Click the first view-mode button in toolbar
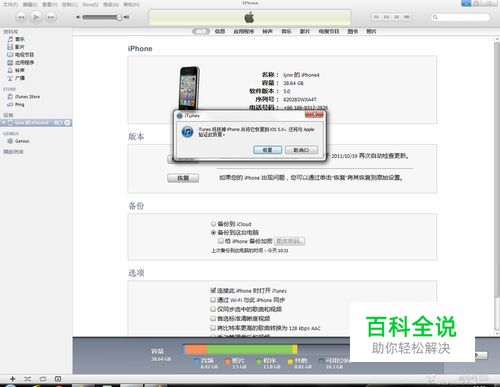500x387 pixels. click(x=376, y=17)
